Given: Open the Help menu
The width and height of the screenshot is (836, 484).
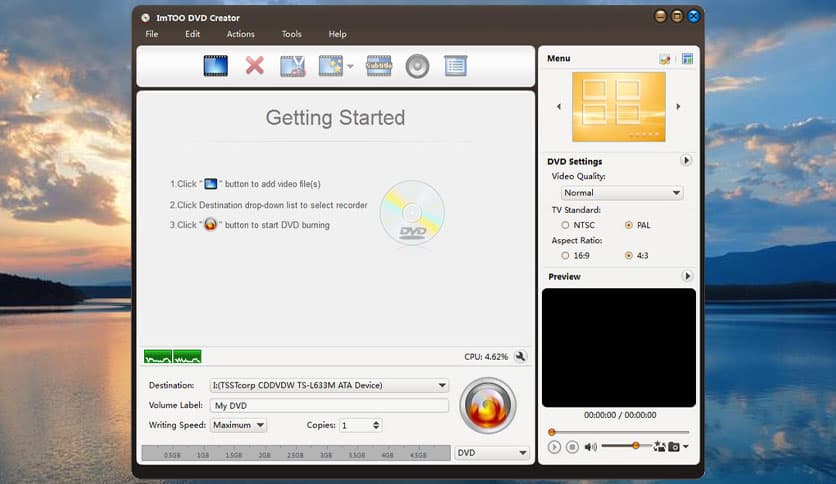Looking at the screenshot, I should pyautogui.click(x=337, y=34).
